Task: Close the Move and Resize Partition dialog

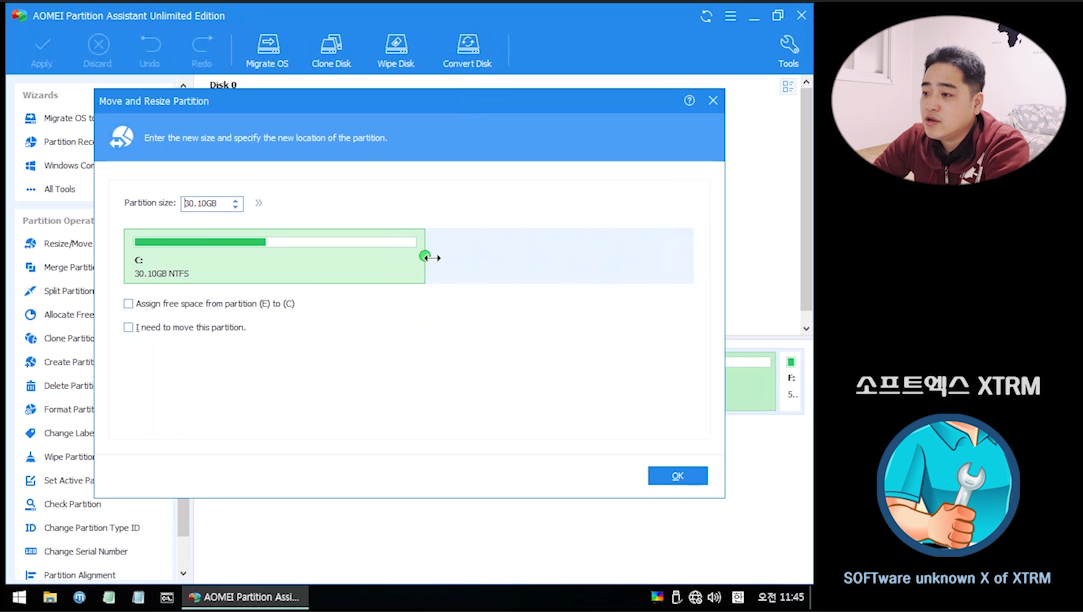Action: pyautogui.click(x=713, y=101)
